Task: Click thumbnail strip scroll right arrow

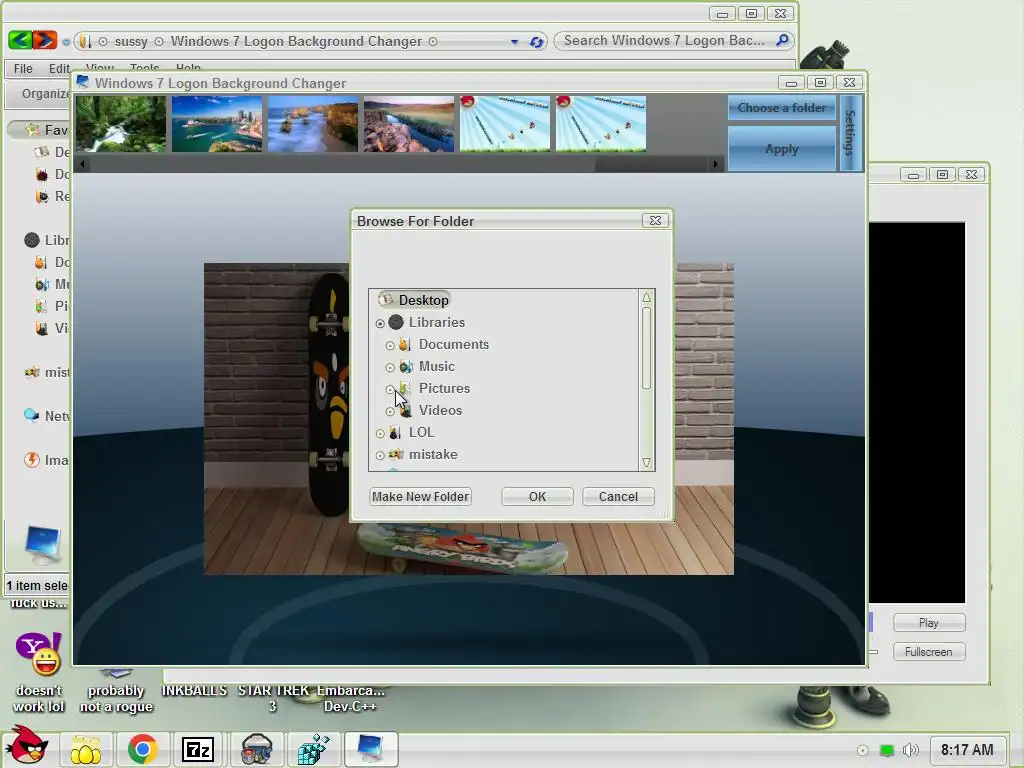Action: [x=716, y=164]
